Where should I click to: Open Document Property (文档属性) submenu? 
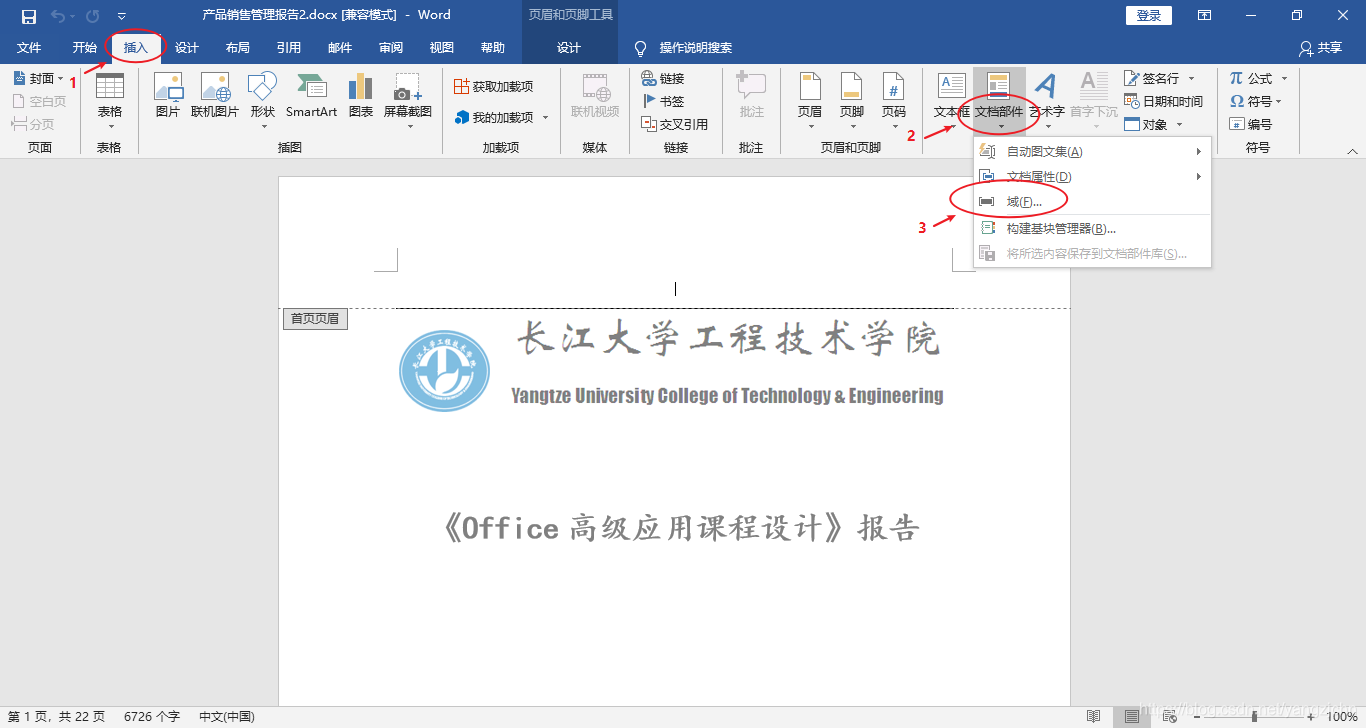click(1092, 177)
